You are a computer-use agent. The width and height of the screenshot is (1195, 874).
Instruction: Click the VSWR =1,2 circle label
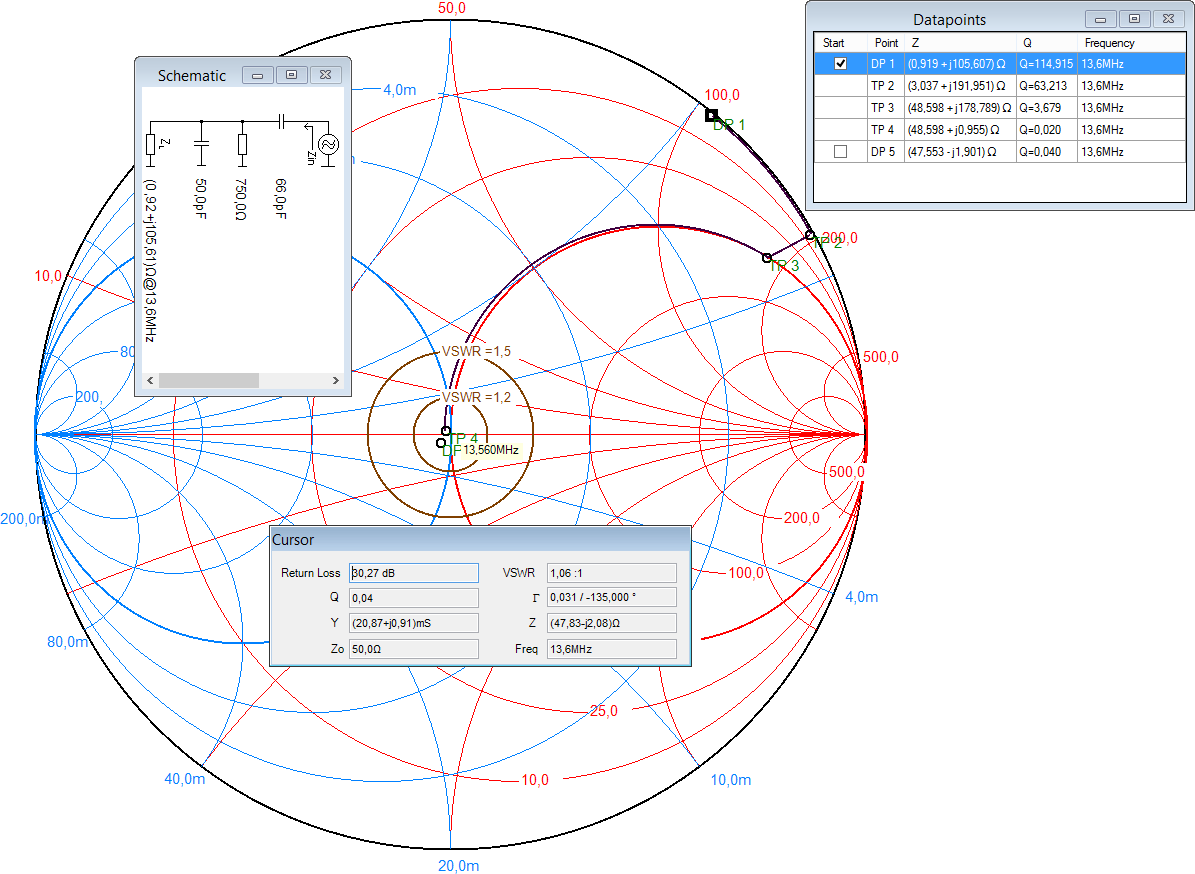click(476, 397)
